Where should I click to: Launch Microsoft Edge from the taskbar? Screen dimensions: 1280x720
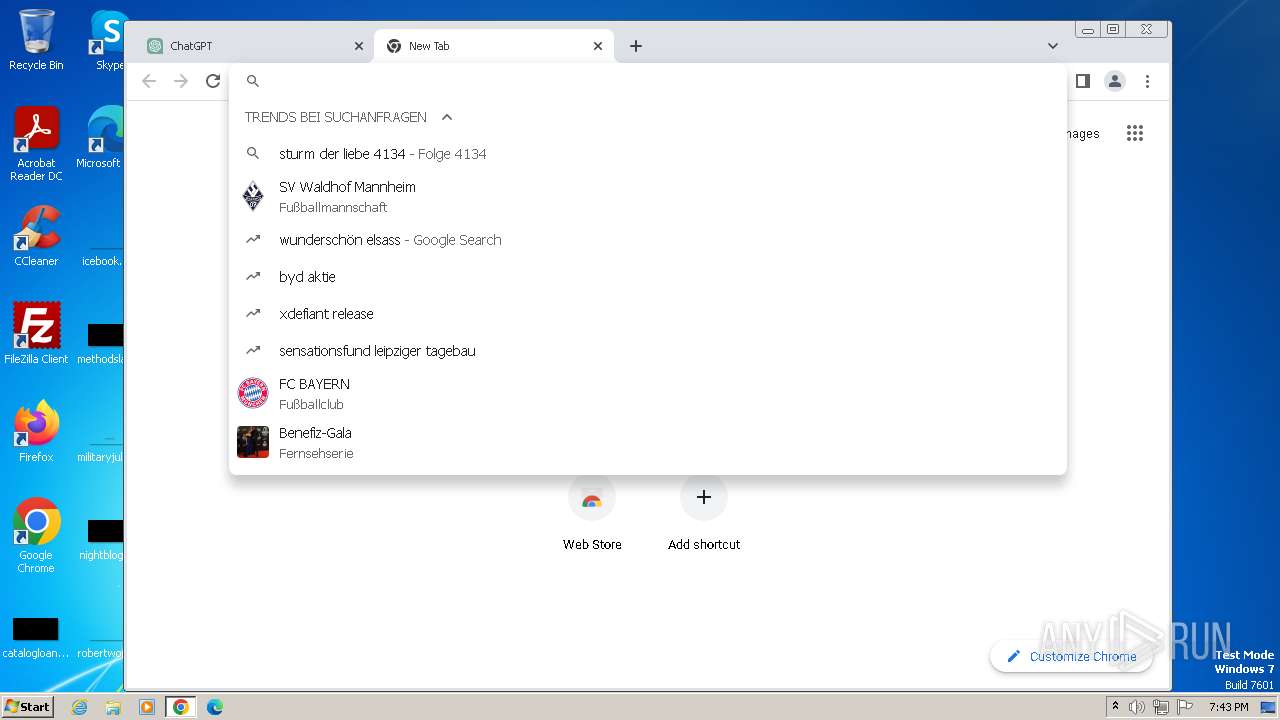pos(215,707)
